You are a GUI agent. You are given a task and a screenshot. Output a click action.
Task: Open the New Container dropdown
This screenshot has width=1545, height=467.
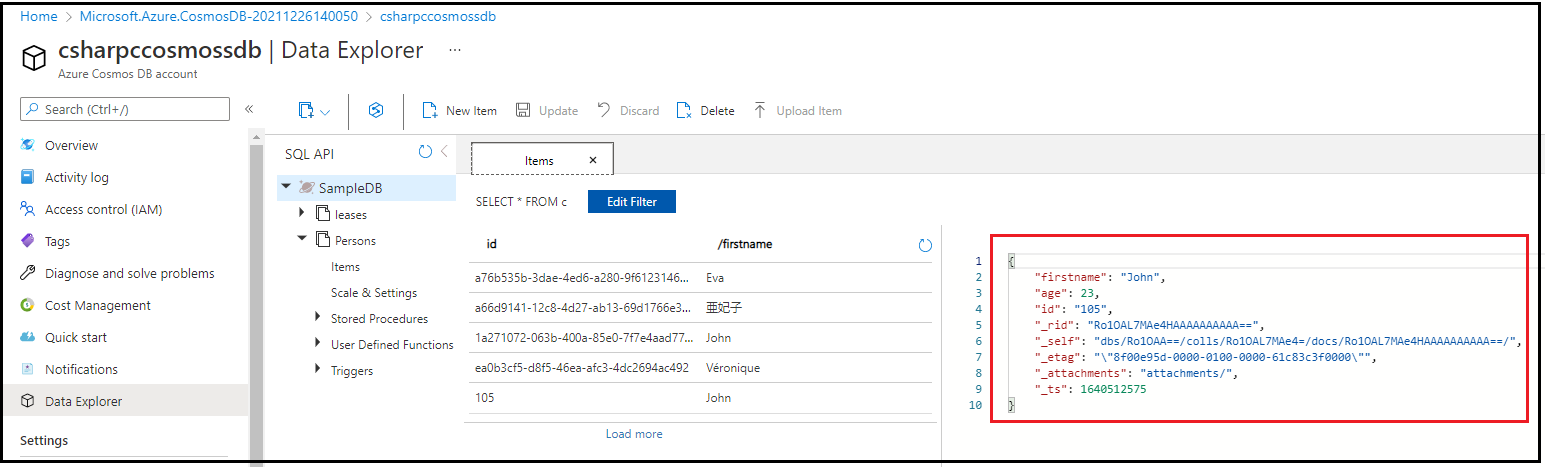pyautogui.click(x=313, y=111)
